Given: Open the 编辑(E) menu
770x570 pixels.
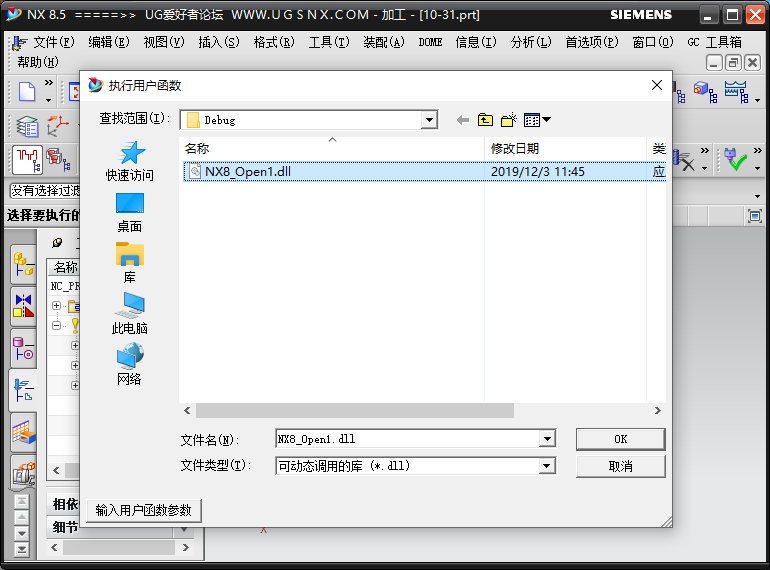Looking at the screenshot, I should point(109,42).
